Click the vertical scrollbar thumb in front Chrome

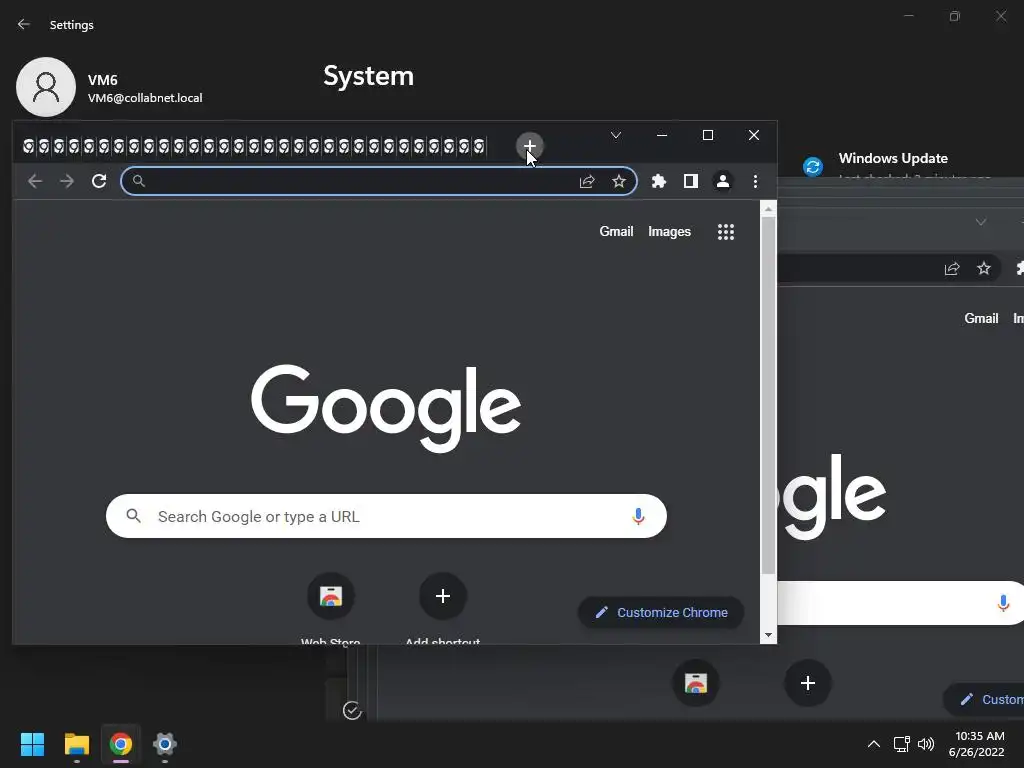[769, 396]
